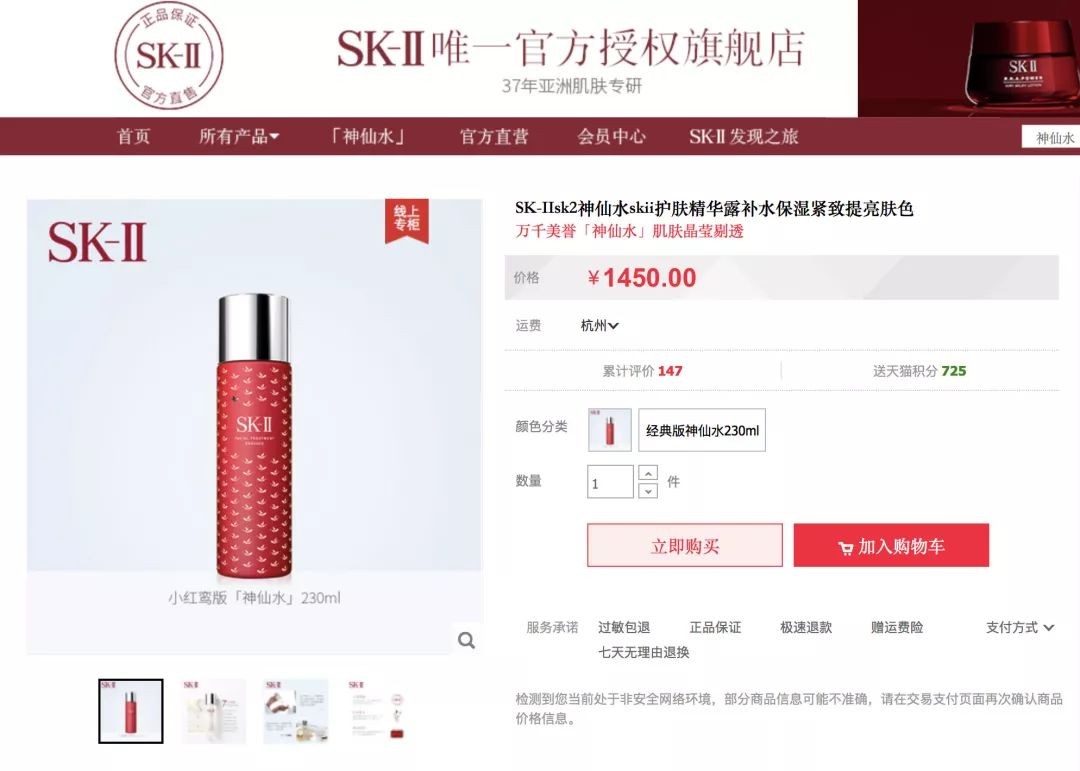Decrease quantity with the down arrow
Image resolution: width=1080 pixels, height=771 pixels.
click(648, 491)
